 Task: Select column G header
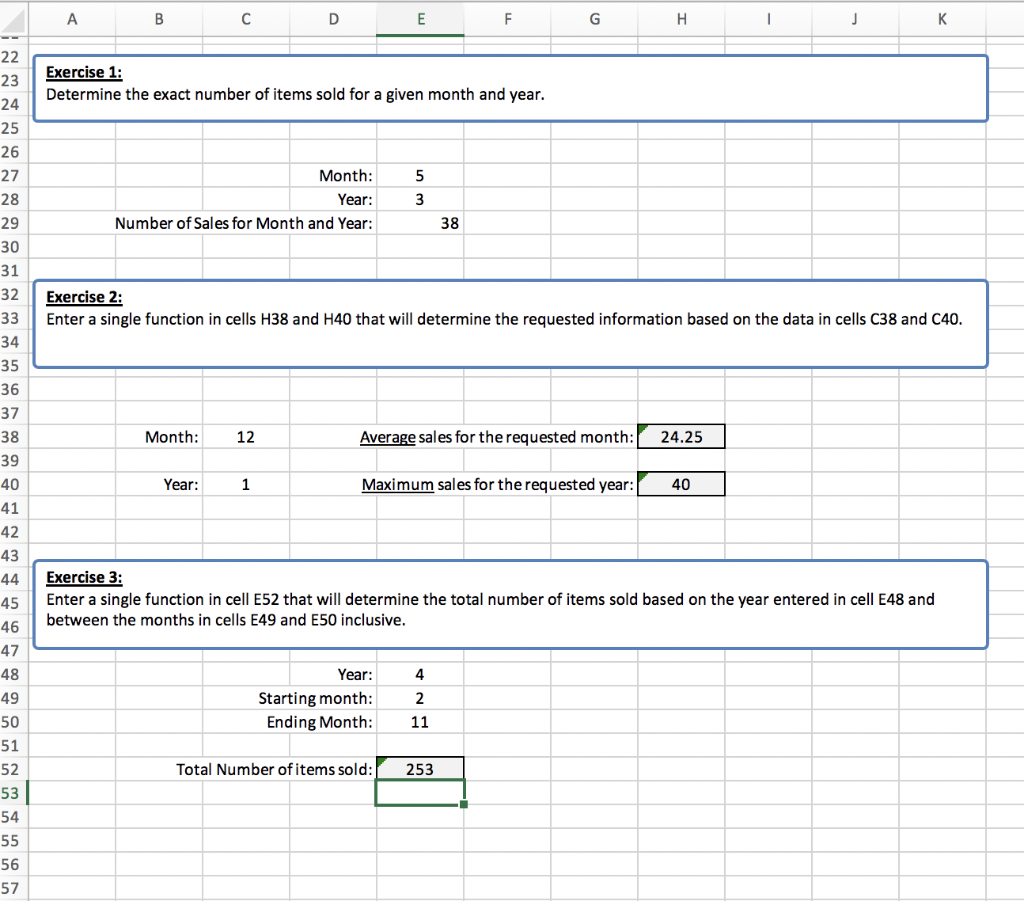pos(594,19)
